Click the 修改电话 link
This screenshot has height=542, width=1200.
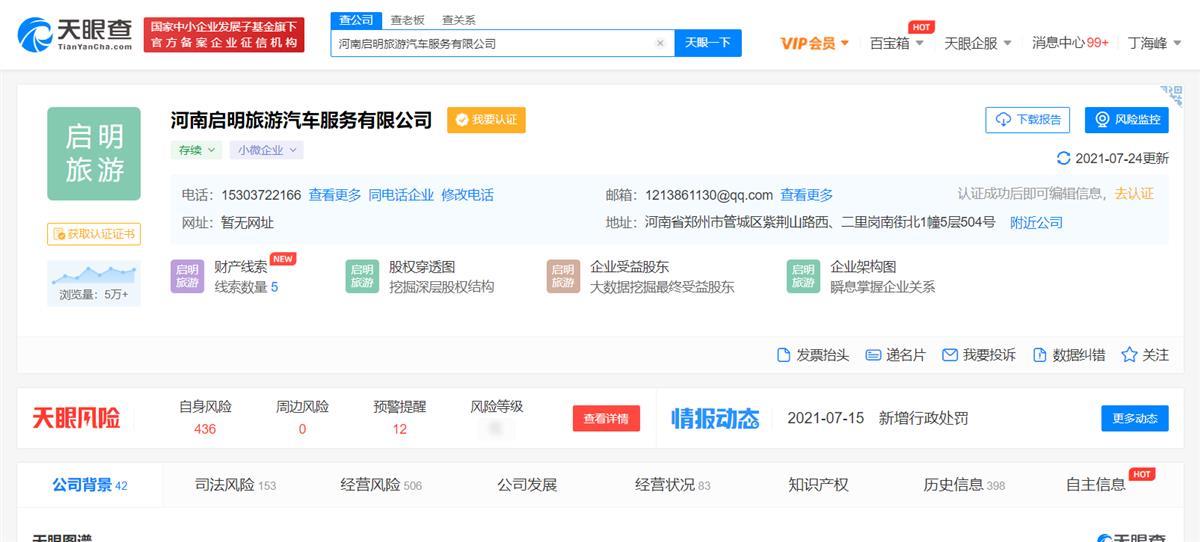(467, 195)
